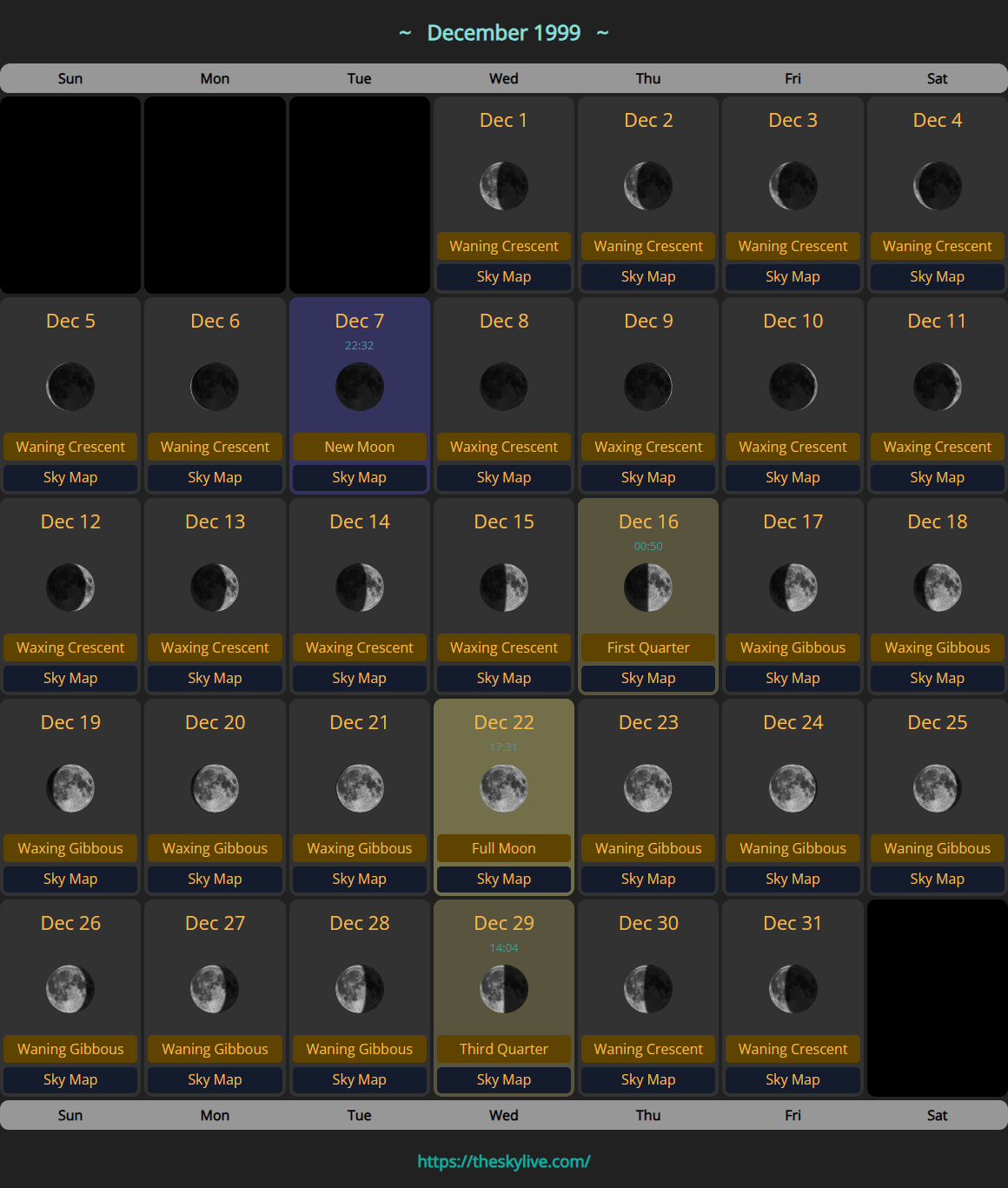The height and width of the screenshot is (1188, 1008).
Task: Click the Third Quarter label on Dec 29
Action: [x=503, y=1049]
